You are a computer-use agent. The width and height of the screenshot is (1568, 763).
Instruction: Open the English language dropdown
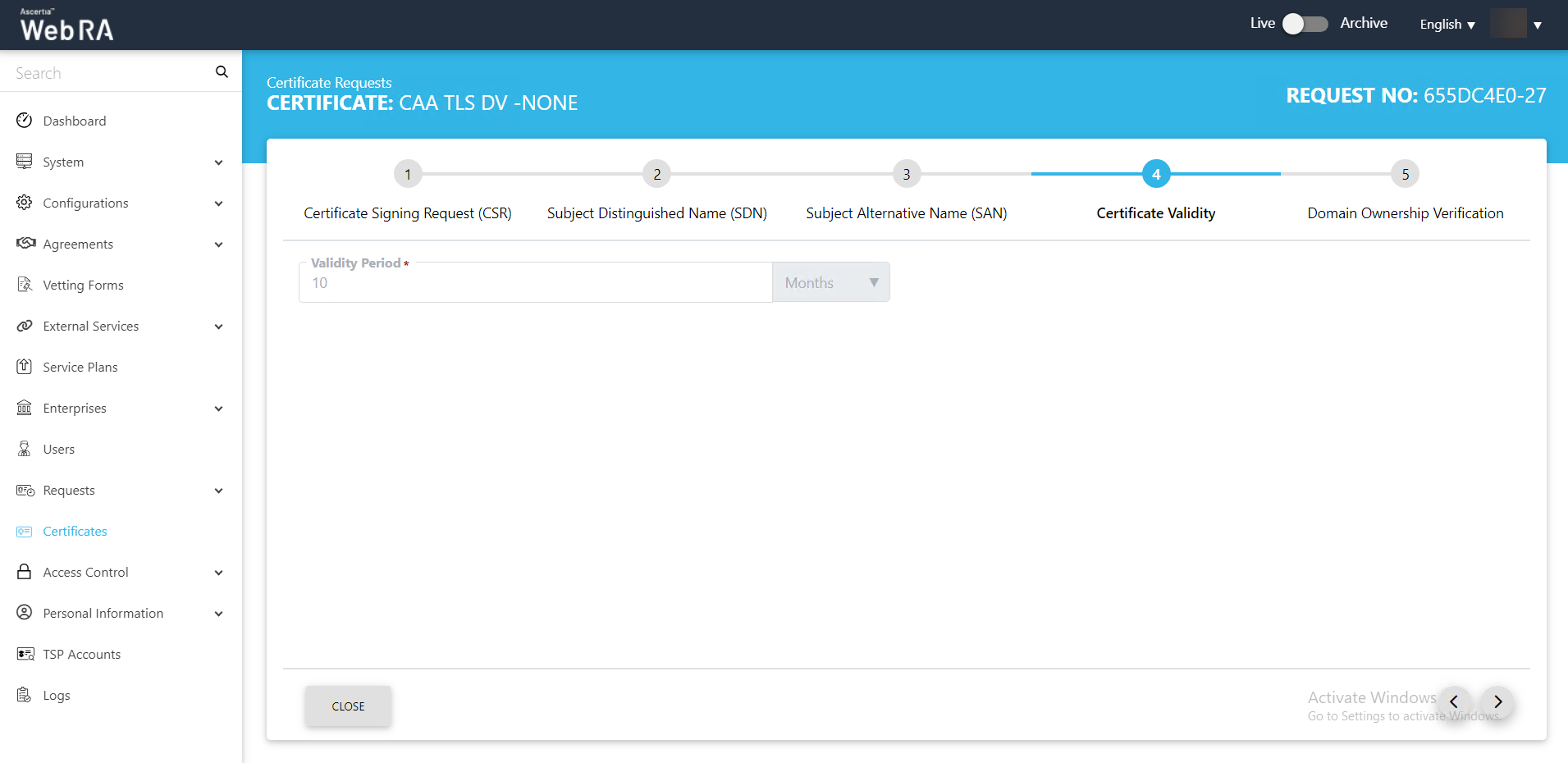(x=1447, y=25)
